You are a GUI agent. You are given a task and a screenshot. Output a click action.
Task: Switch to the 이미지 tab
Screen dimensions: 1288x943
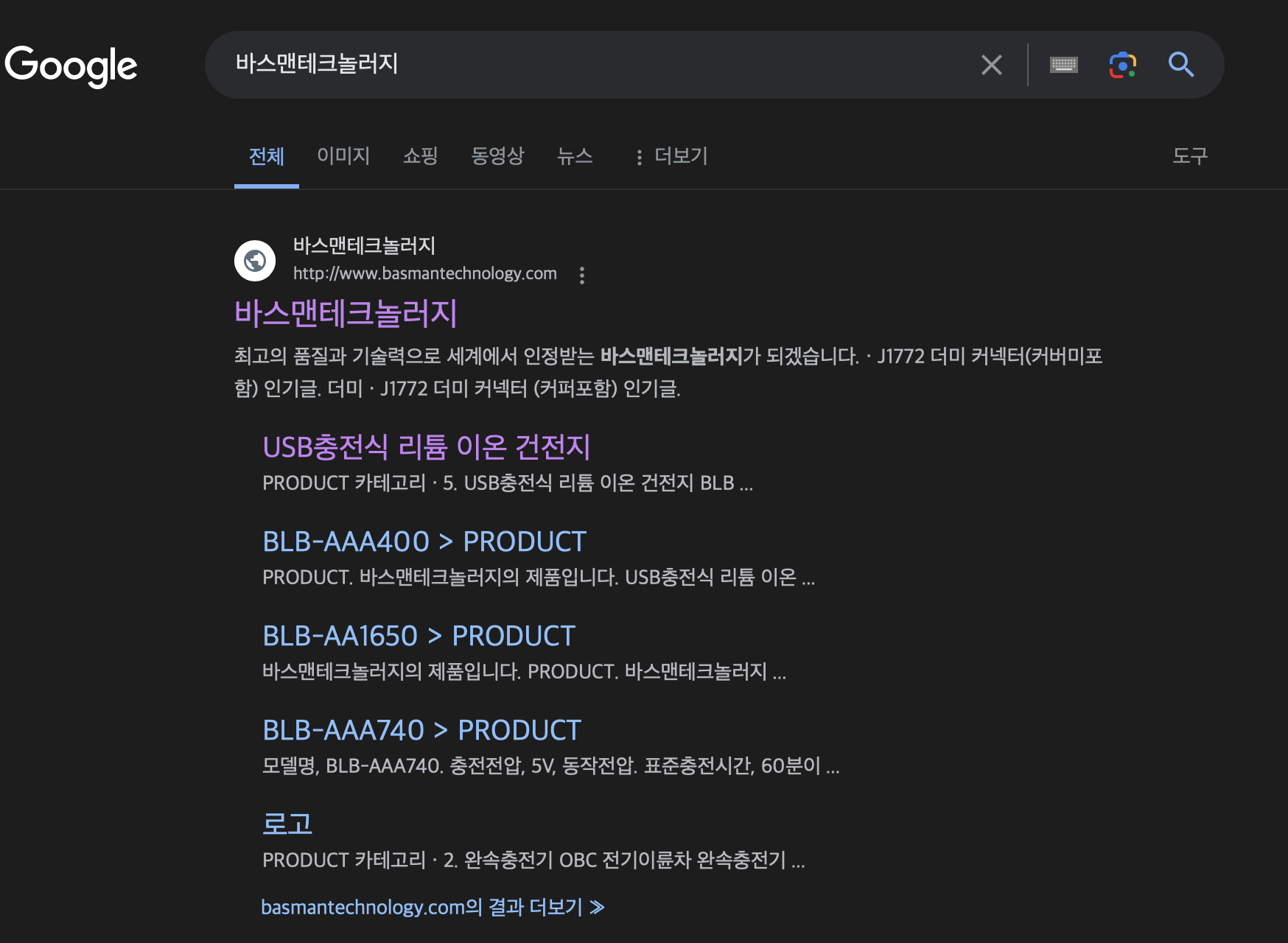[343, 155]
